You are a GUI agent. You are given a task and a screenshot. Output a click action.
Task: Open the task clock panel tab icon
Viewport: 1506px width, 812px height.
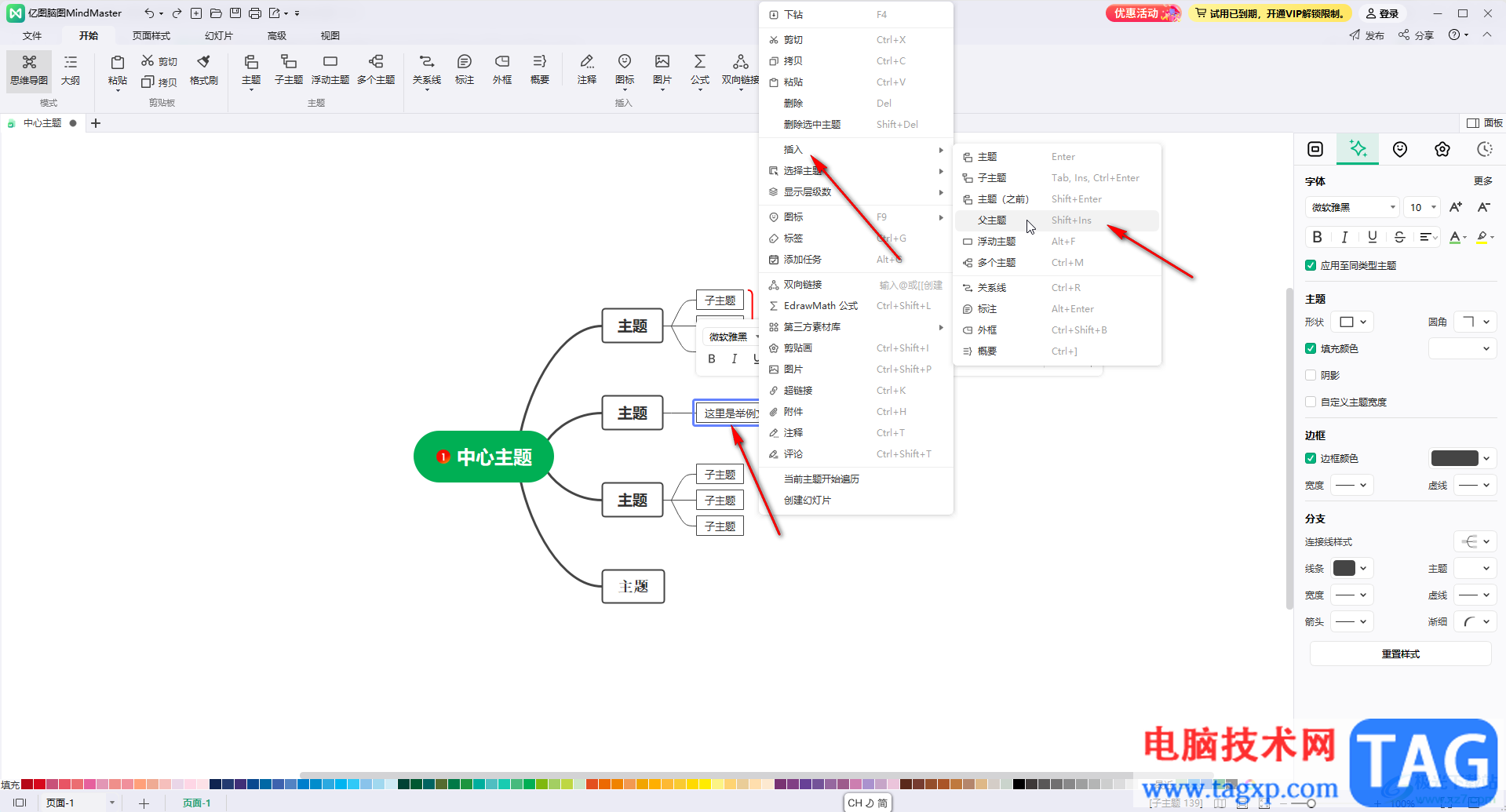click(1485, 149)
